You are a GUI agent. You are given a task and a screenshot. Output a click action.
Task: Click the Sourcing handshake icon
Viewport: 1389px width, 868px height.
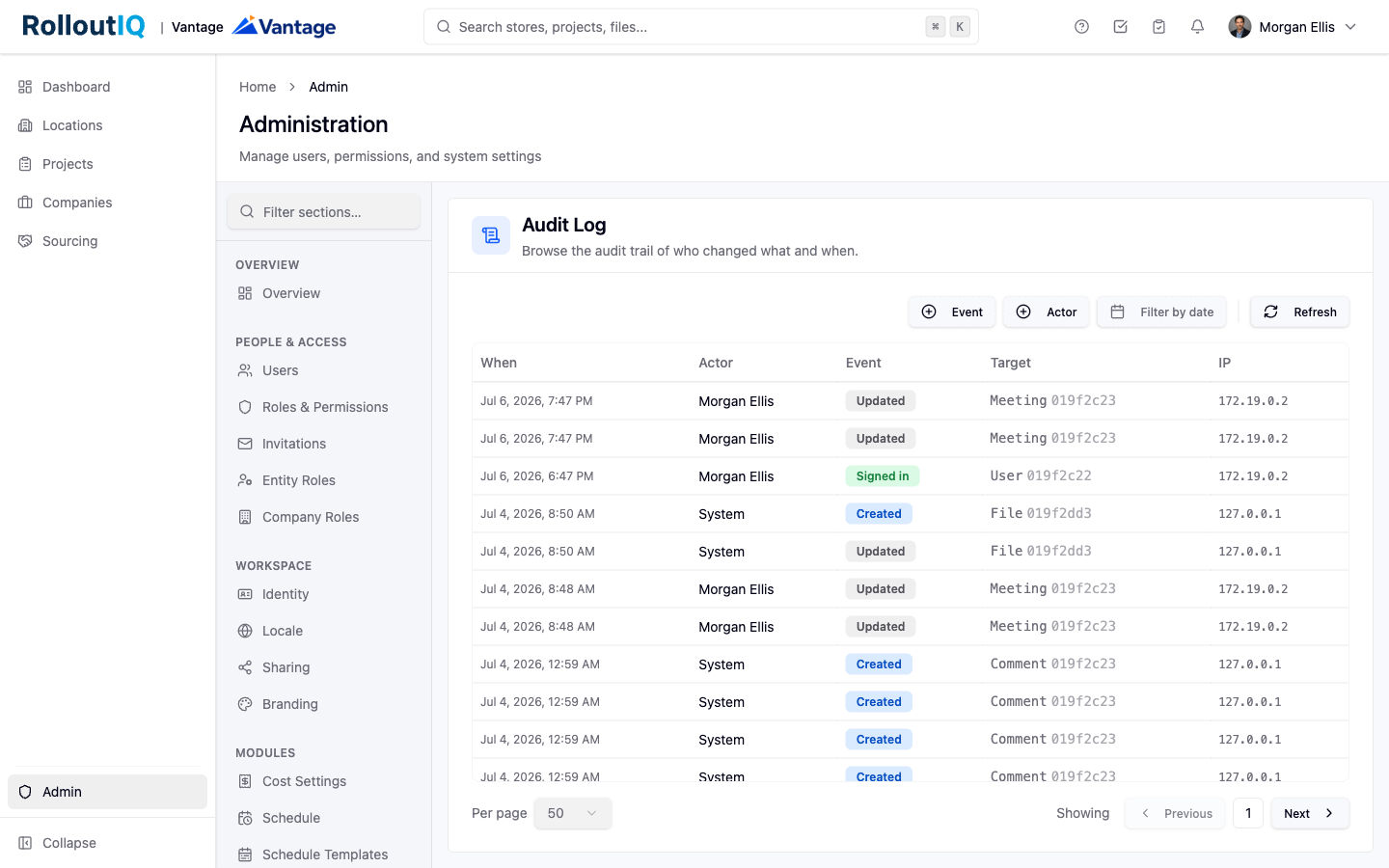pyautogui.click(x=25, y=241)
